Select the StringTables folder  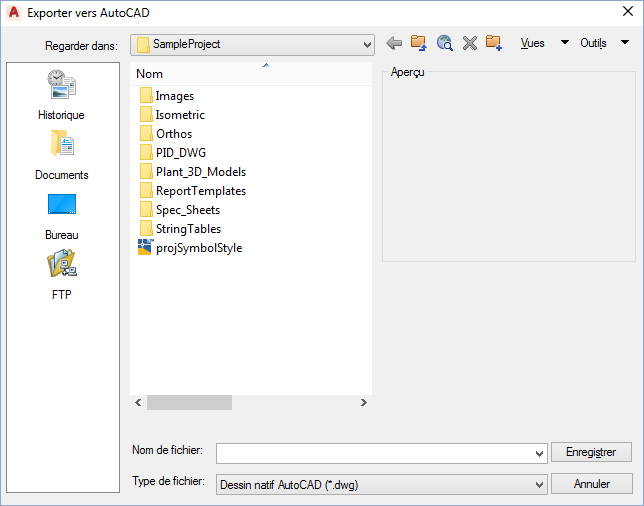pos(180,228)
